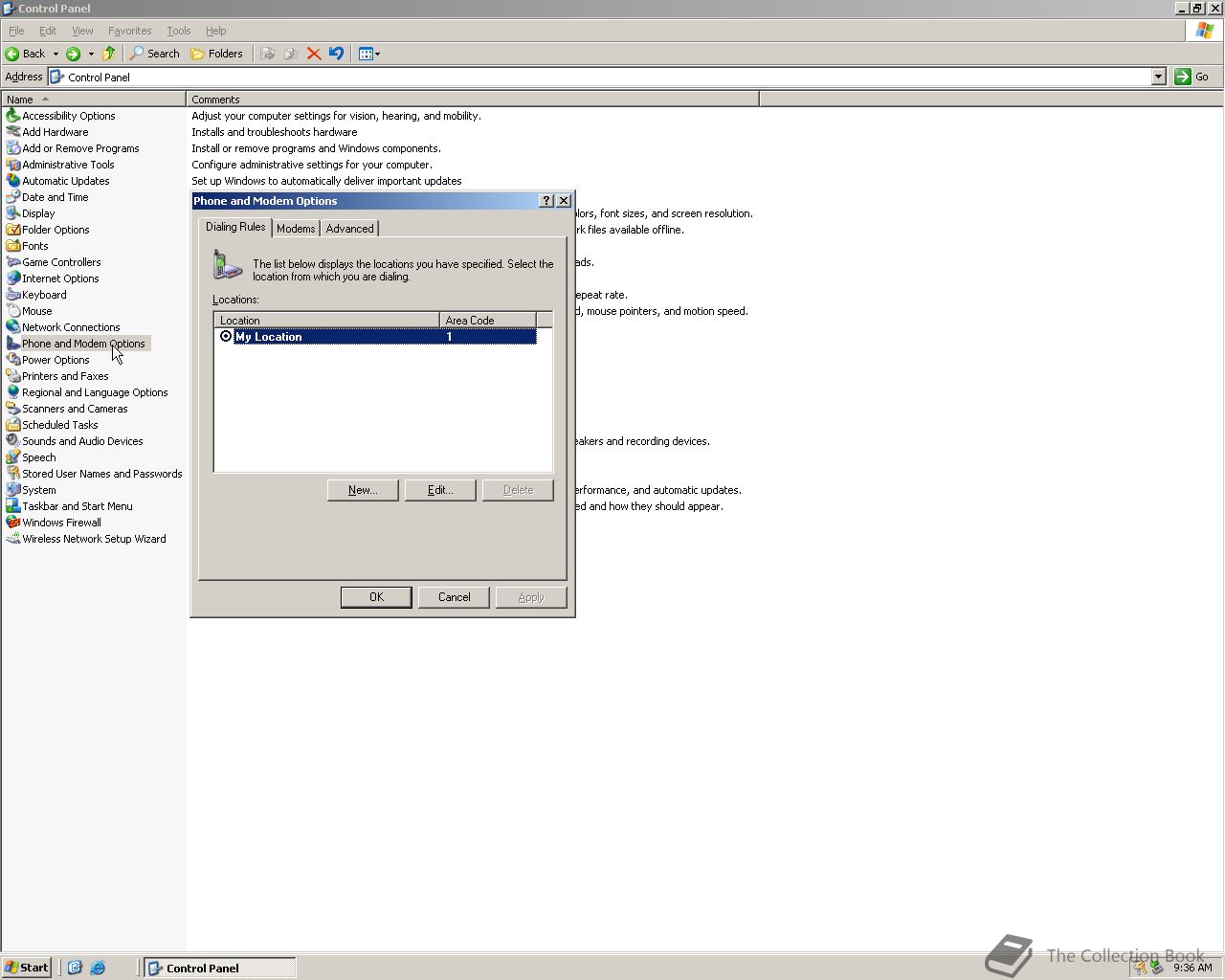
Task: Click the Edit... location button
Action: click(440, 490)
